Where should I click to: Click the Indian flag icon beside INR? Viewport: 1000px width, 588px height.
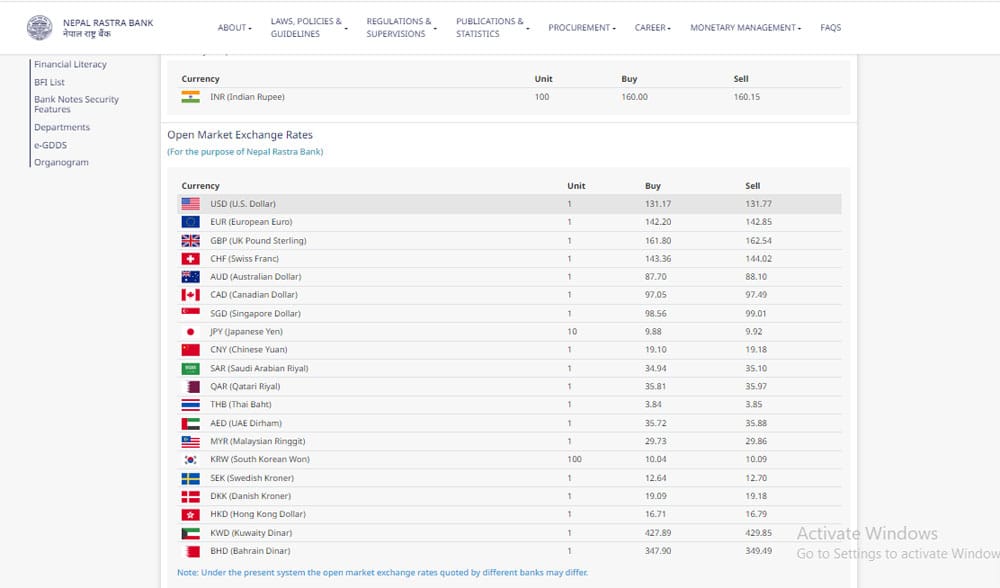(x=190, y=97)
